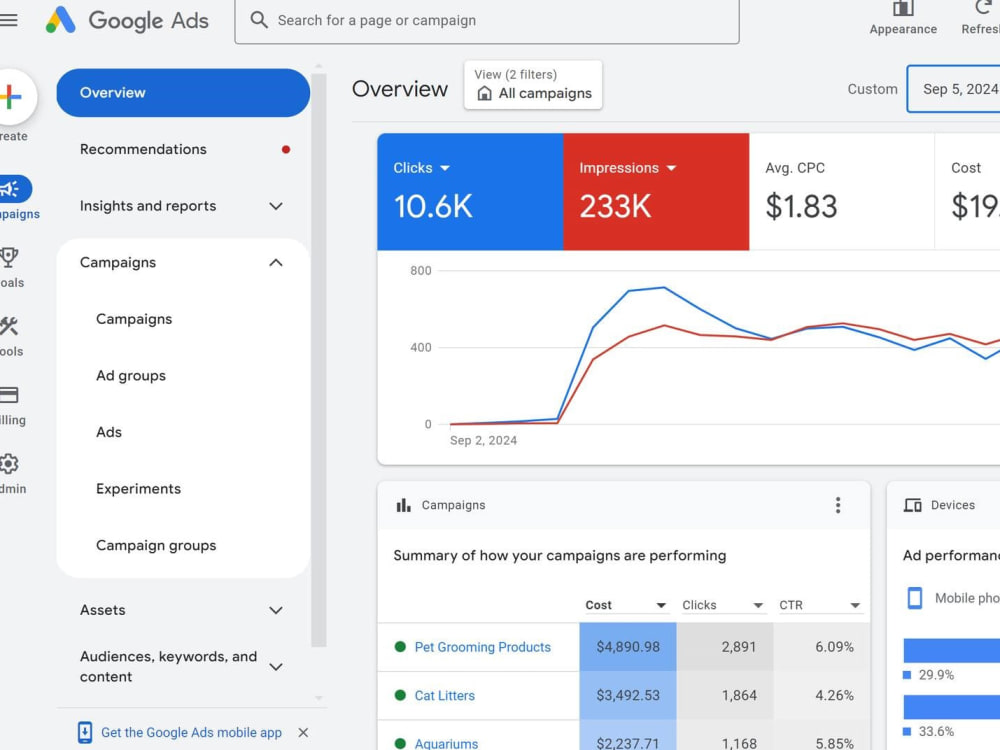Click the 29.9% blue legend square
Image resolution: width=1000 pixels, height=750 pixels.
(x=907, y=675)
